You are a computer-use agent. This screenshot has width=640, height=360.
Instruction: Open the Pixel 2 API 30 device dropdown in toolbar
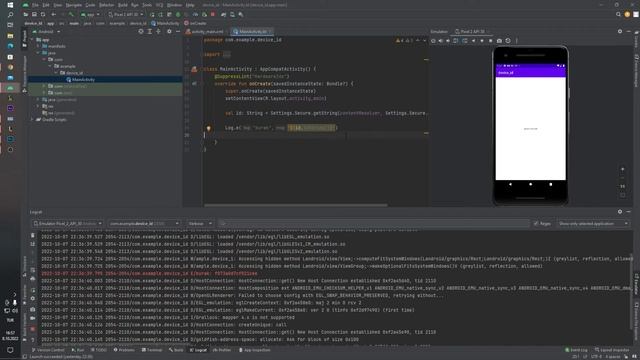pos(126,14)
